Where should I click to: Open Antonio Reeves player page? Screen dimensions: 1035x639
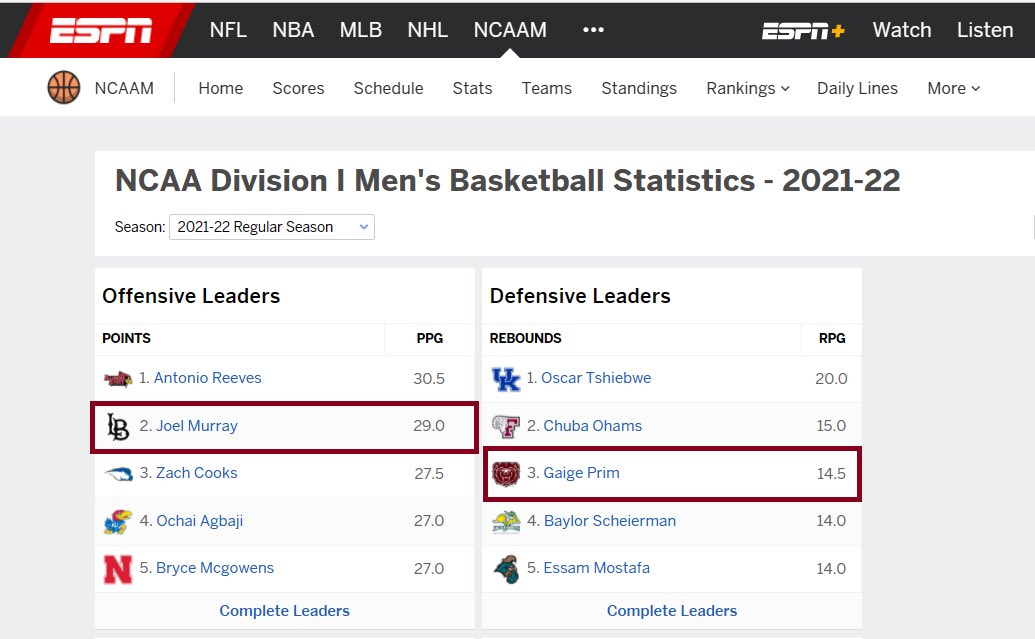(x=207, y=378)
